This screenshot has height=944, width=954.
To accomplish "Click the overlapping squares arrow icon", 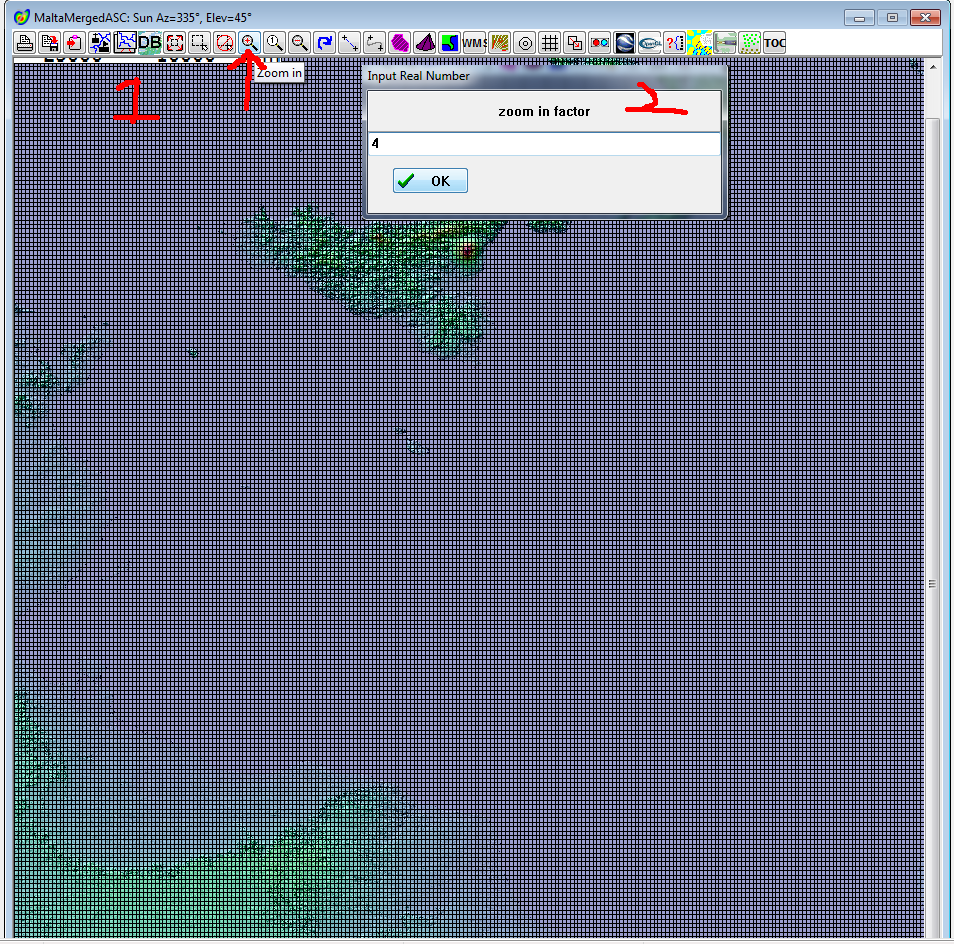I will tap(574, 43).
